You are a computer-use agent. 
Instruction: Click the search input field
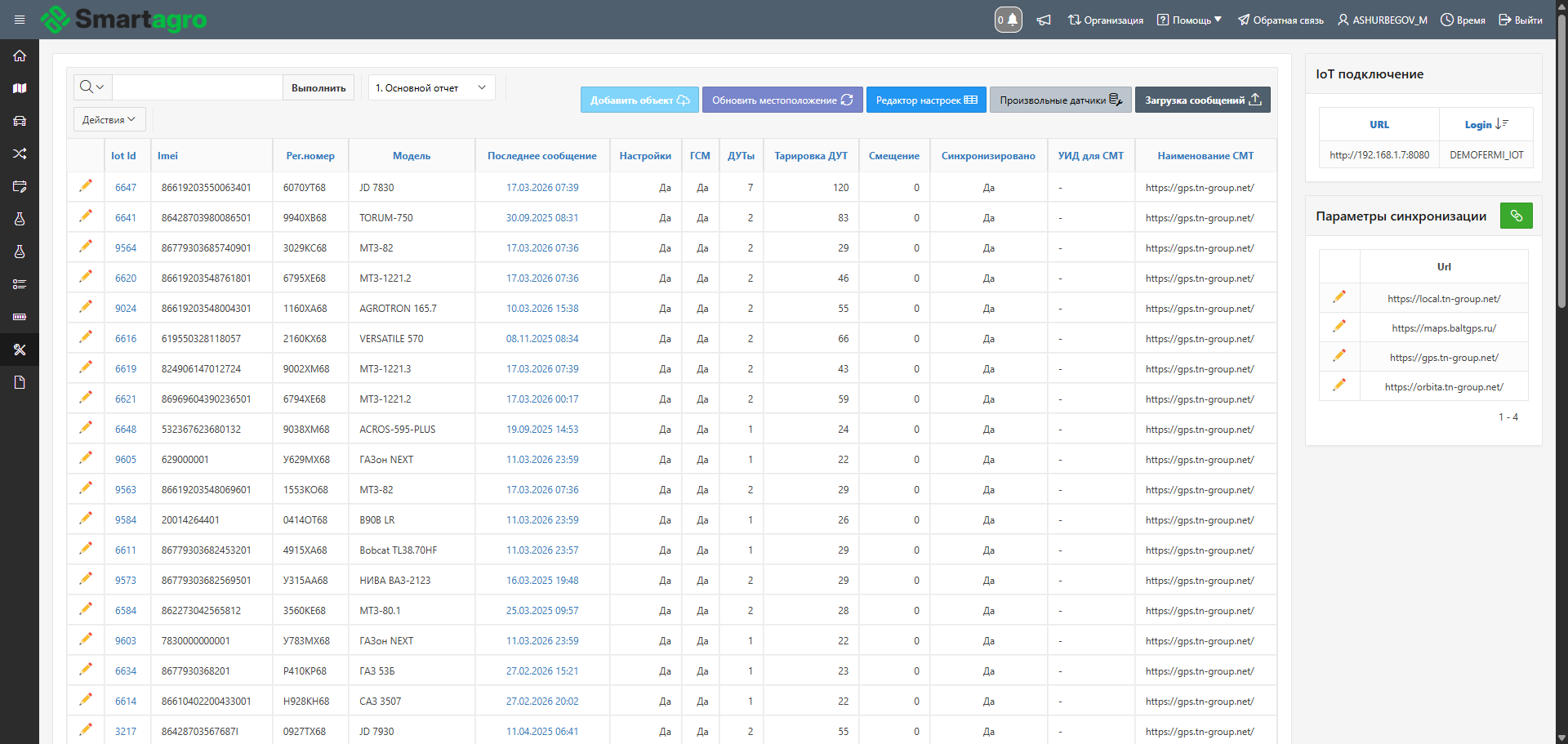point(197,87)
